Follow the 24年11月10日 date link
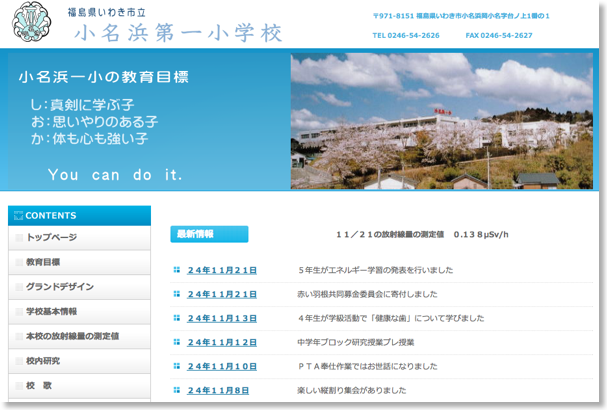Screen dimensions: 607x410 coord(222,366)
